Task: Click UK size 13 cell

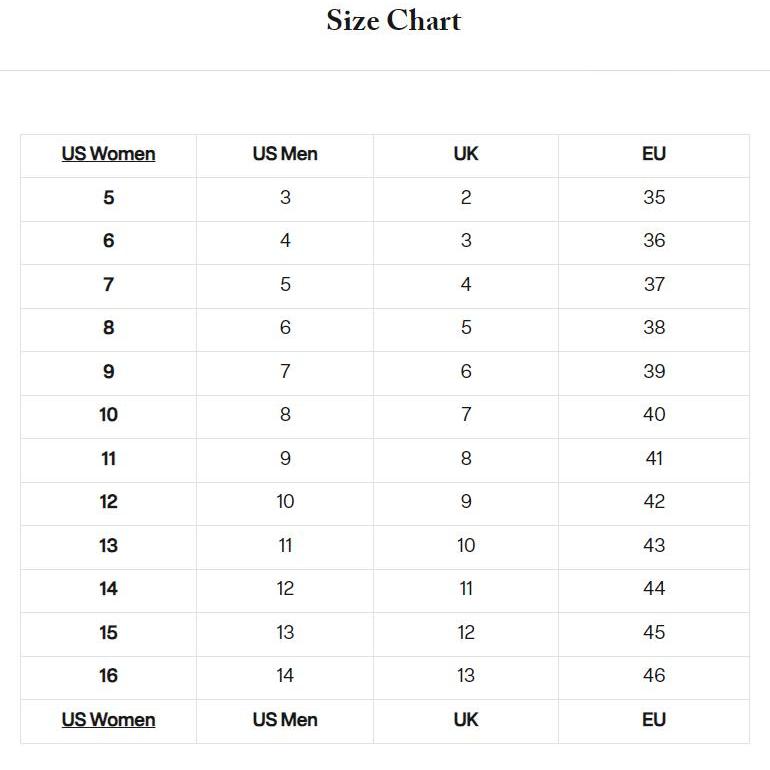Action: 466,676
